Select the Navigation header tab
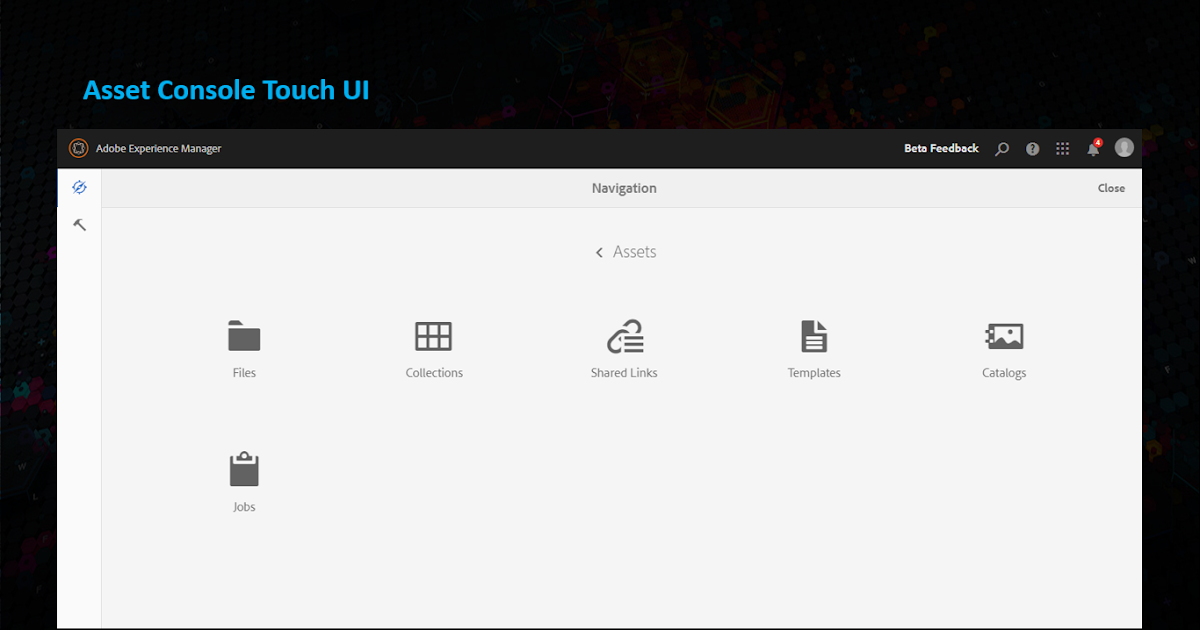 (x=624, y=188)
